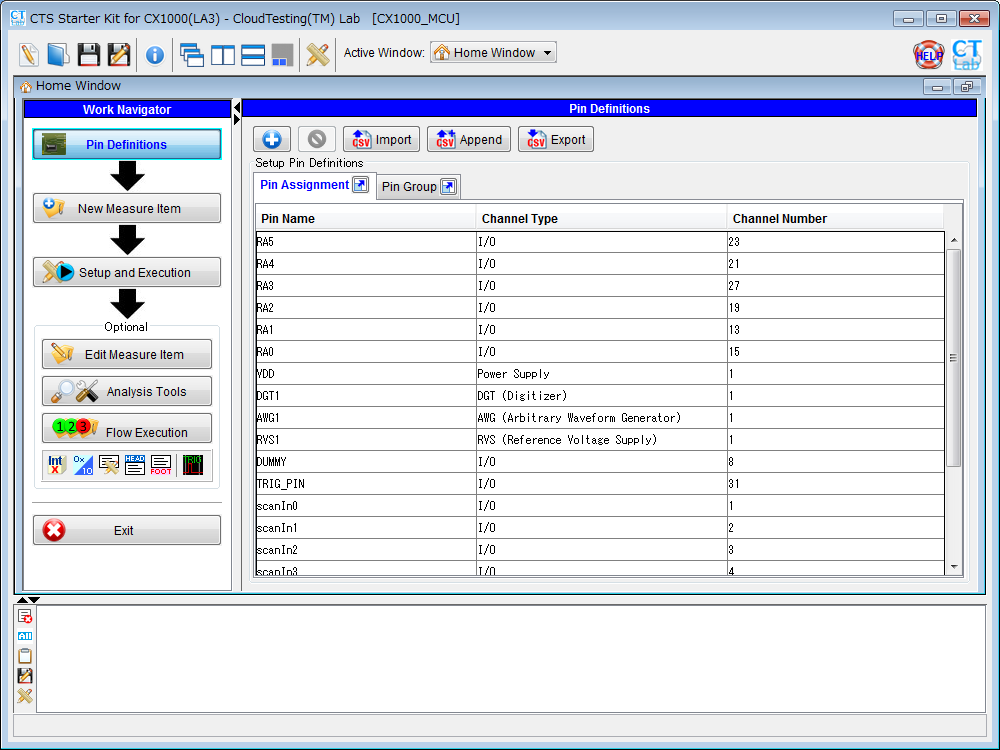
Task: Switch to the Pin Group tab
Action: [418, 187]
